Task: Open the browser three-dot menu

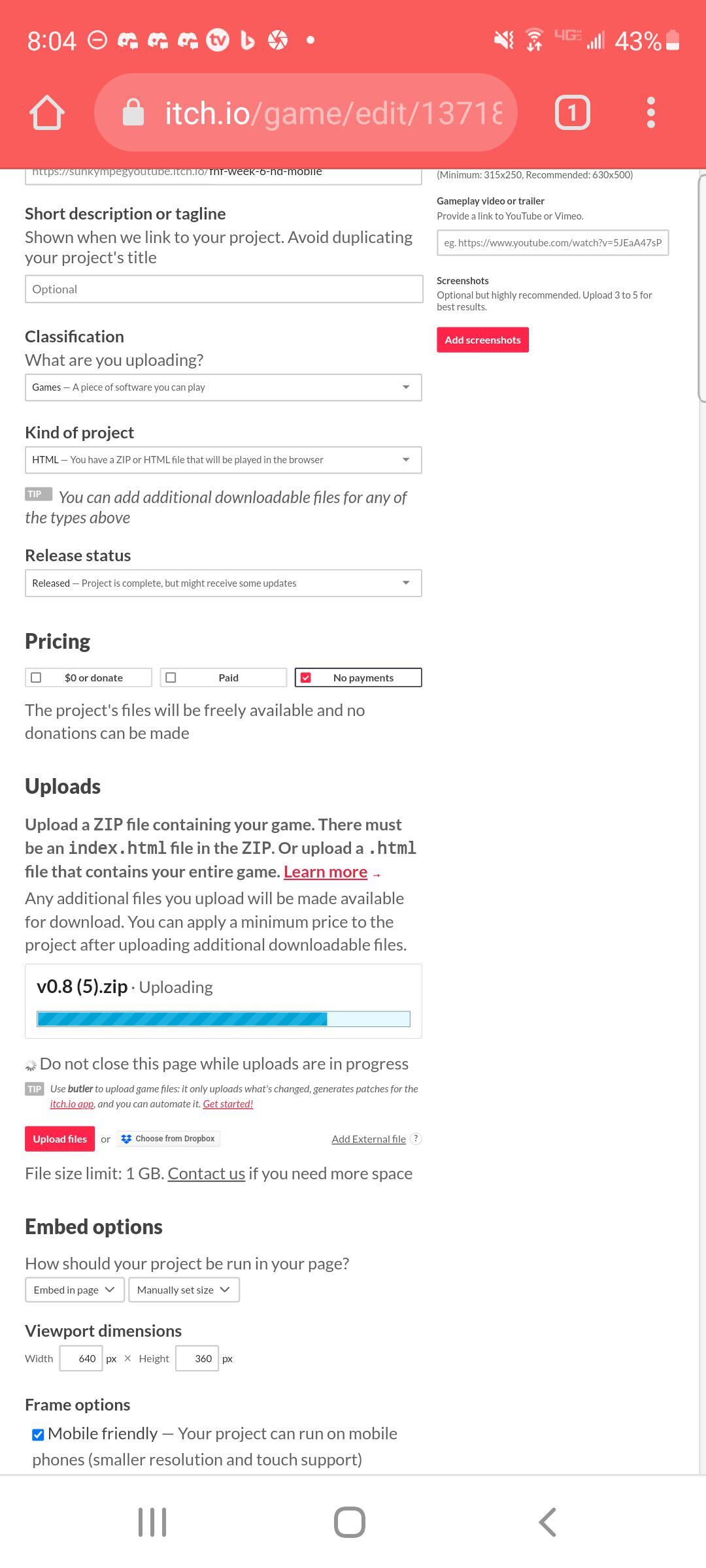Action: coord(650,113)
